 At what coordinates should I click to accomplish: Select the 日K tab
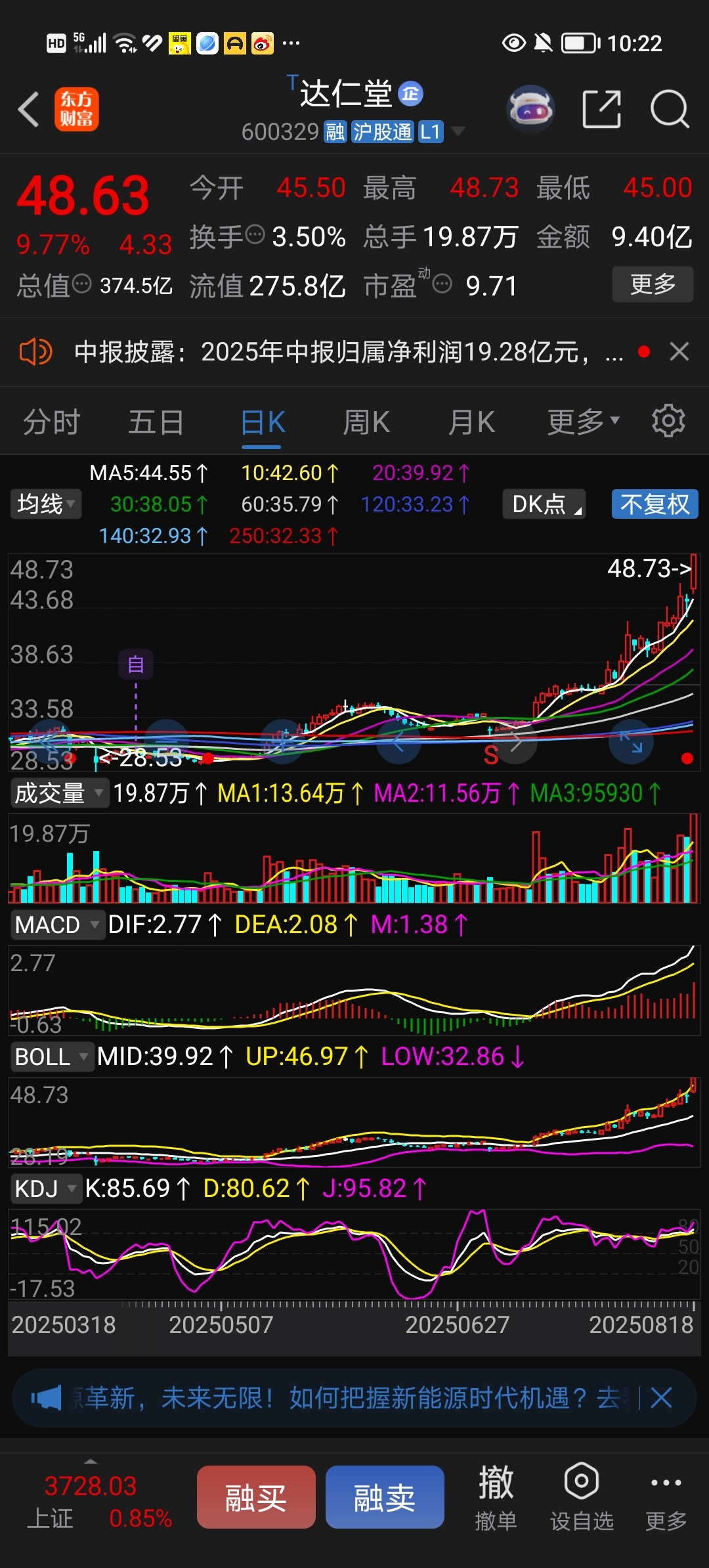coord(263,422)
